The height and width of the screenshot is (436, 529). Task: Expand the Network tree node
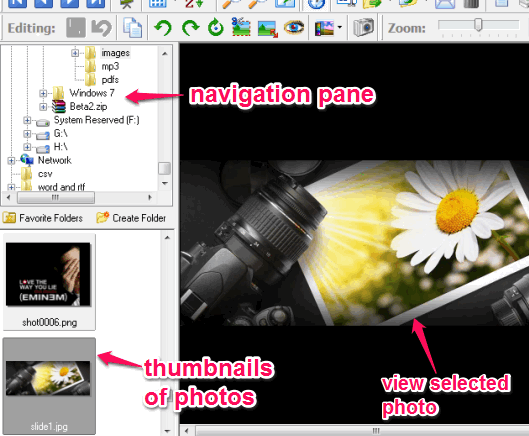click(x=11, y=161)
